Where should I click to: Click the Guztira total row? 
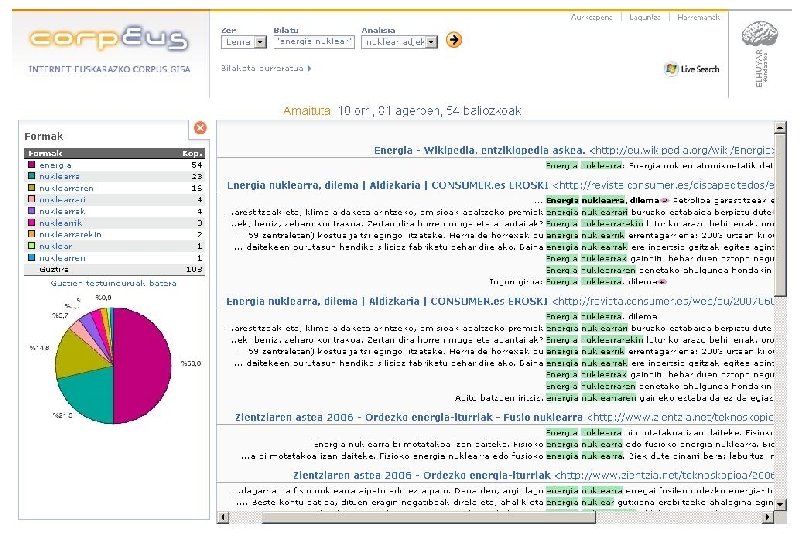(x=114, y=269)
